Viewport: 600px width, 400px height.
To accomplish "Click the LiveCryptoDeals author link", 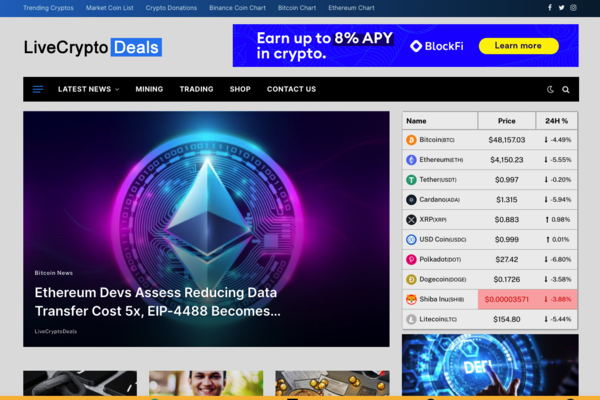I will pyautogui.click(x=56, y=331).
